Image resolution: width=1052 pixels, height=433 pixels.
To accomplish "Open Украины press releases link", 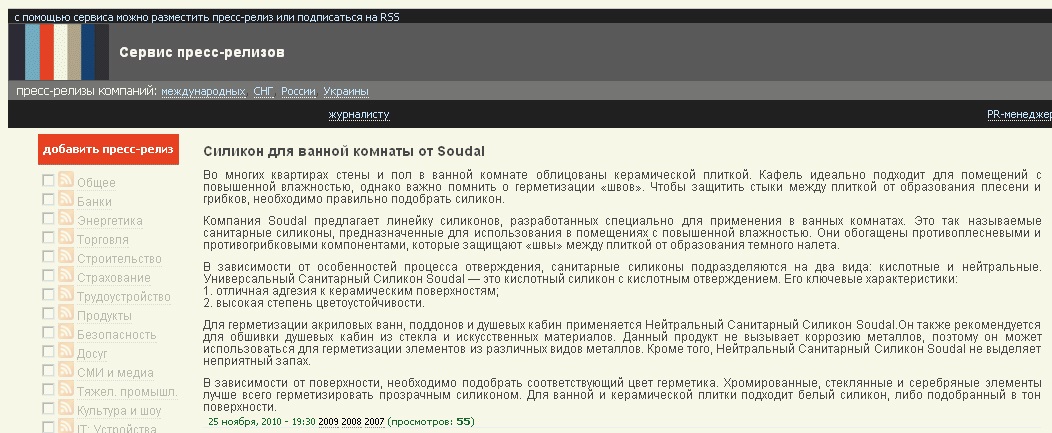I will (x=346, y=91).
